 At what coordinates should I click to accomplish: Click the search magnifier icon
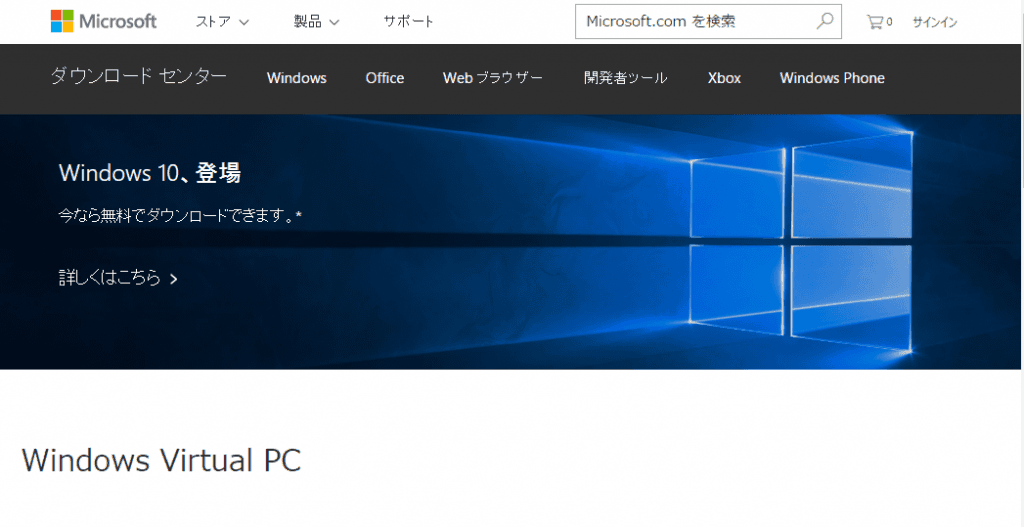point(824,21)
